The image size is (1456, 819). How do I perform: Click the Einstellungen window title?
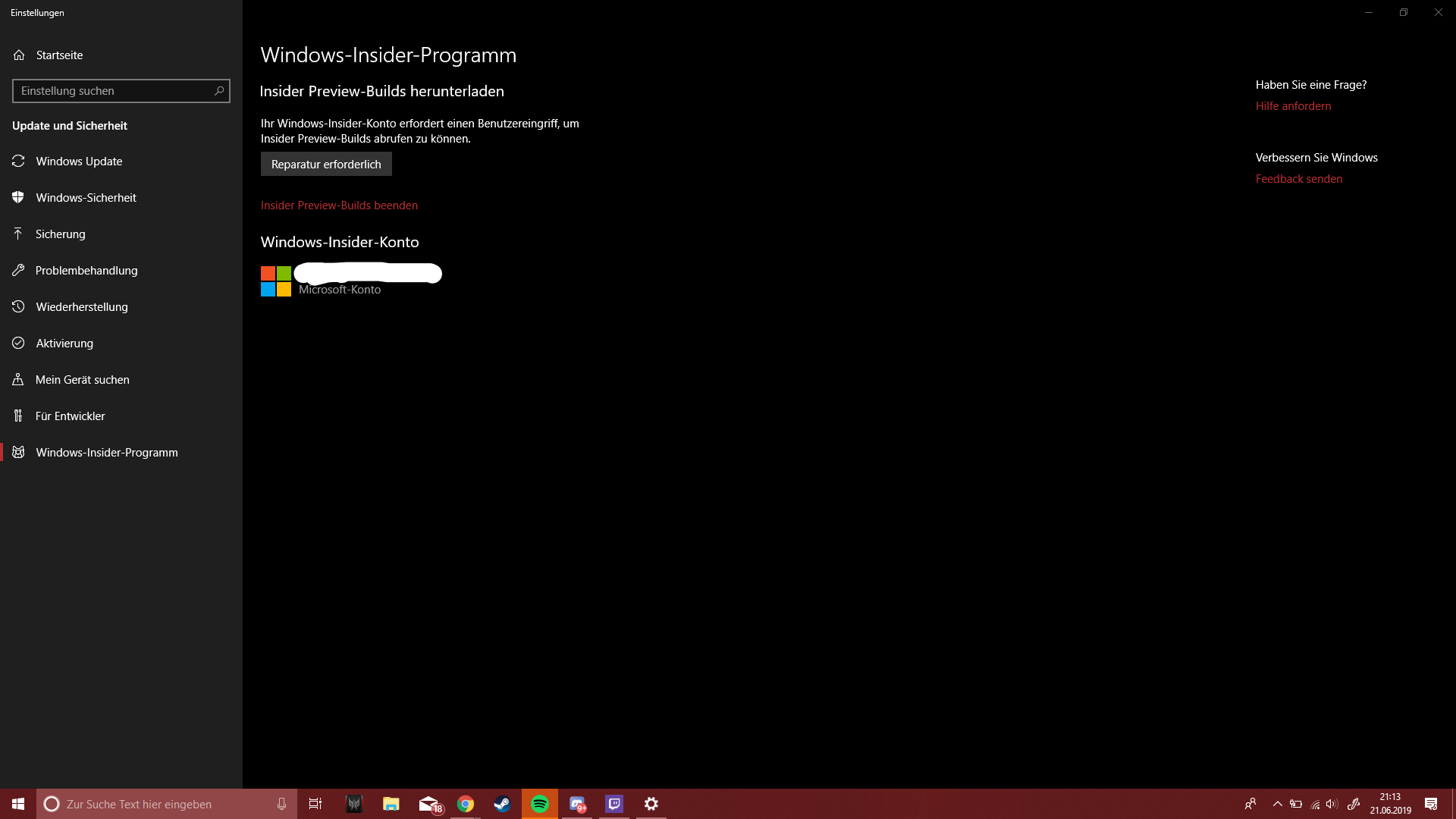tap(37, 13)
